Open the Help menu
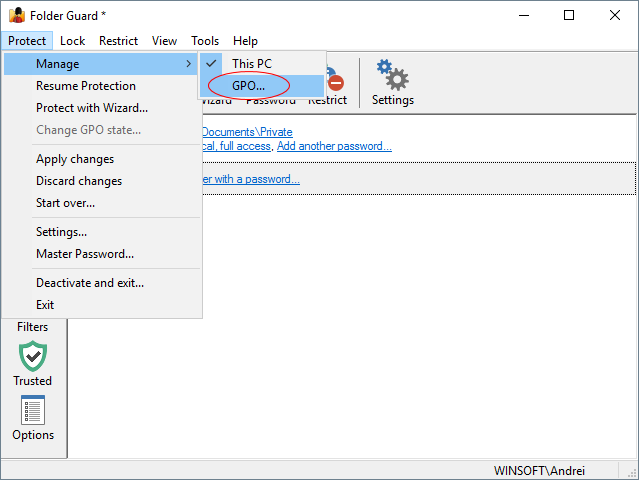 245,41
